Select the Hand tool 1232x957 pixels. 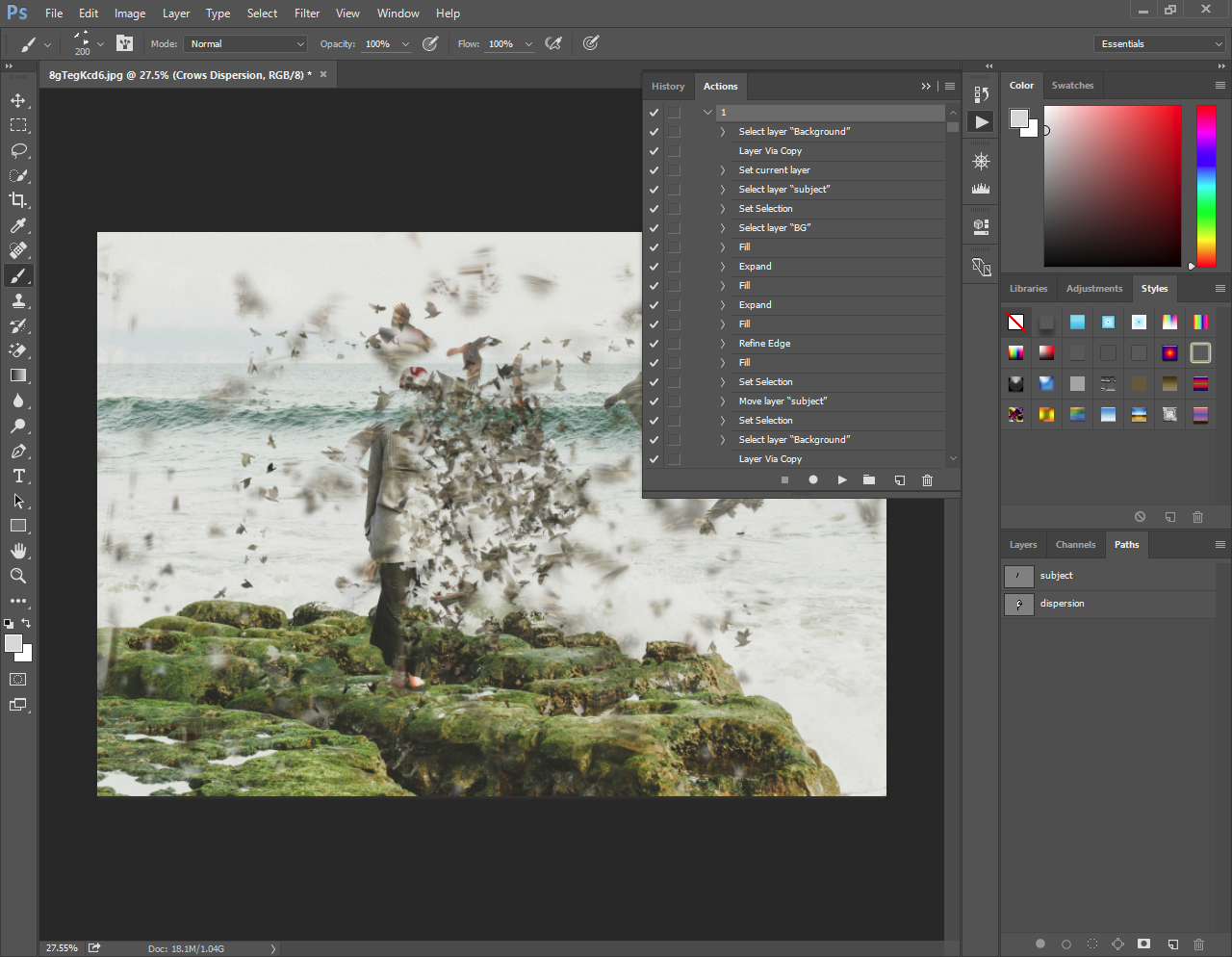pyautogui.click(x=18, y=551)
